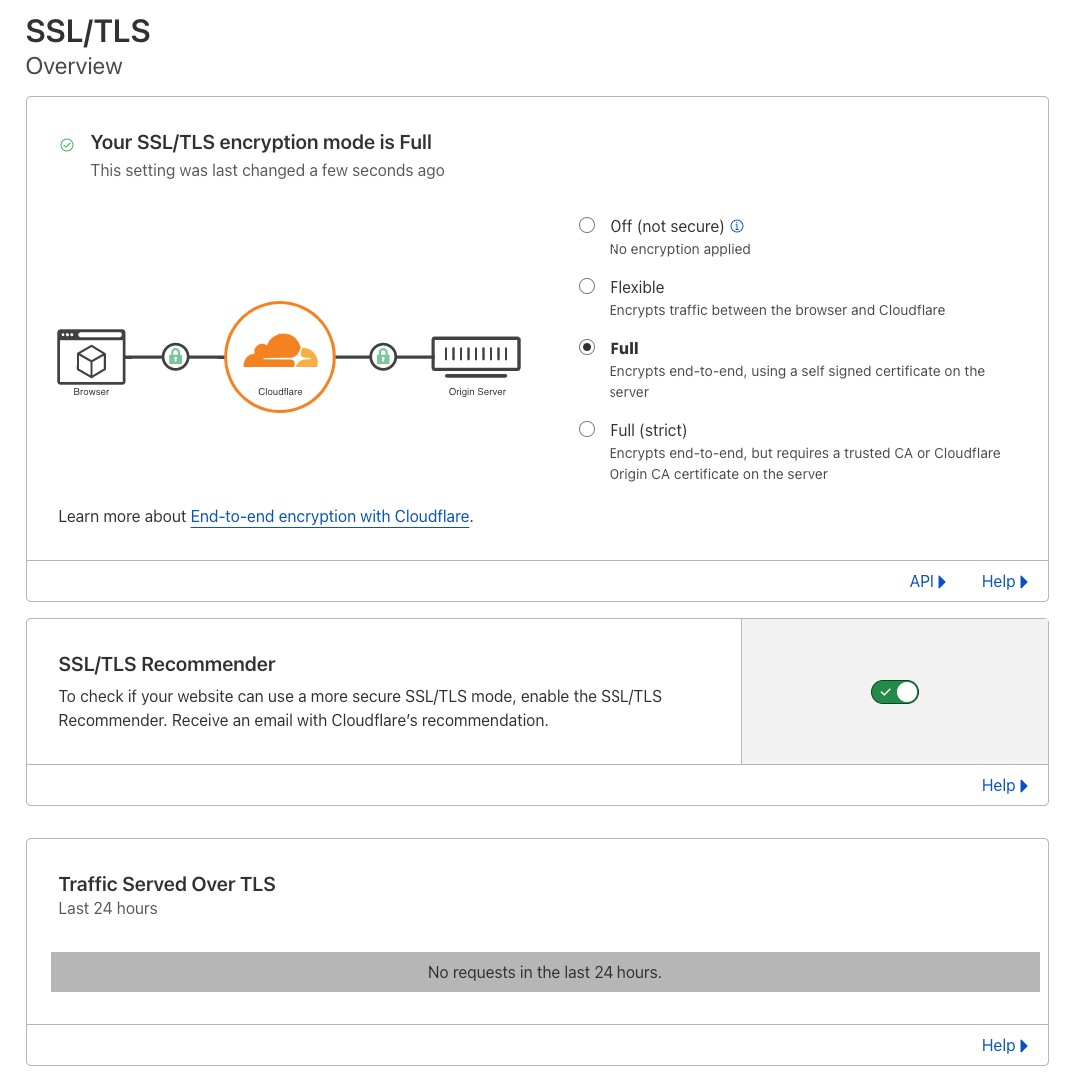The width and height of the screenshot is (1085, 1089).
Task: Expand the API section of encryption card
Action: coord(927,582)
